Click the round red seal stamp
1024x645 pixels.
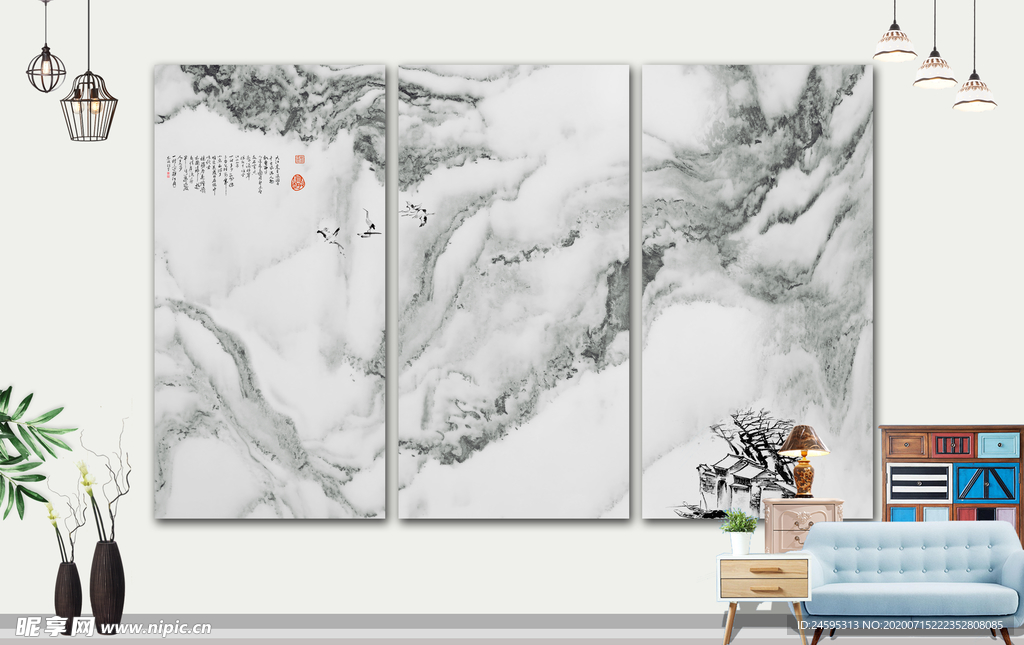point(298,181)
